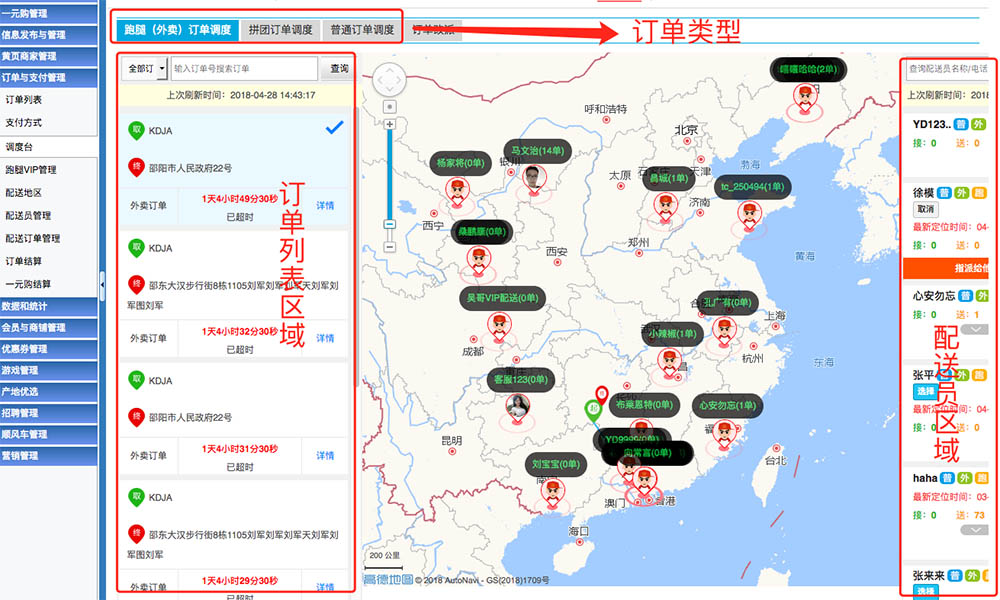The image size is (1000, 600).
Task: Click the map zoom-out minus button
Action: [x=389, y=246]
